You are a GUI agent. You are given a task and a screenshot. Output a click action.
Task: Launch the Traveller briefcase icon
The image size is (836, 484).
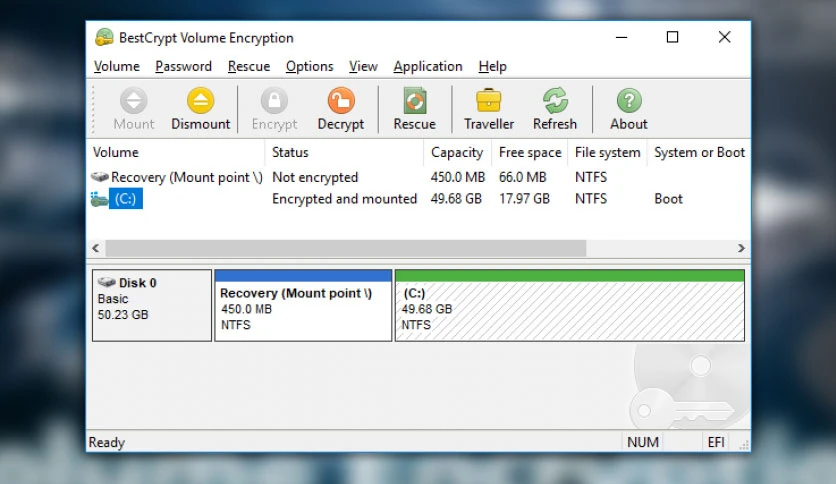pos(488,100)
